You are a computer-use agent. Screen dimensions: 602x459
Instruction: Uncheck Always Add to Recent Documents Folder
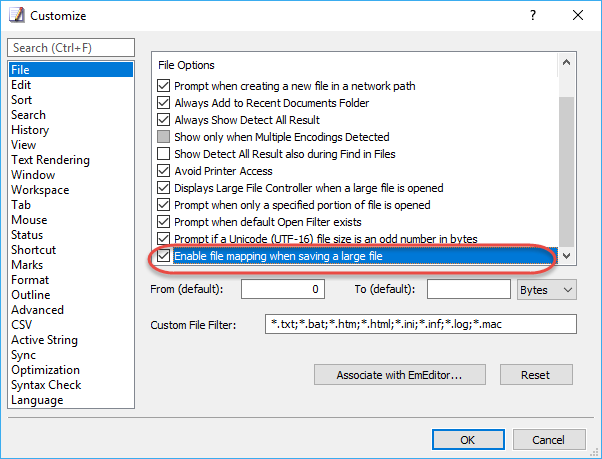pos(164,103)
